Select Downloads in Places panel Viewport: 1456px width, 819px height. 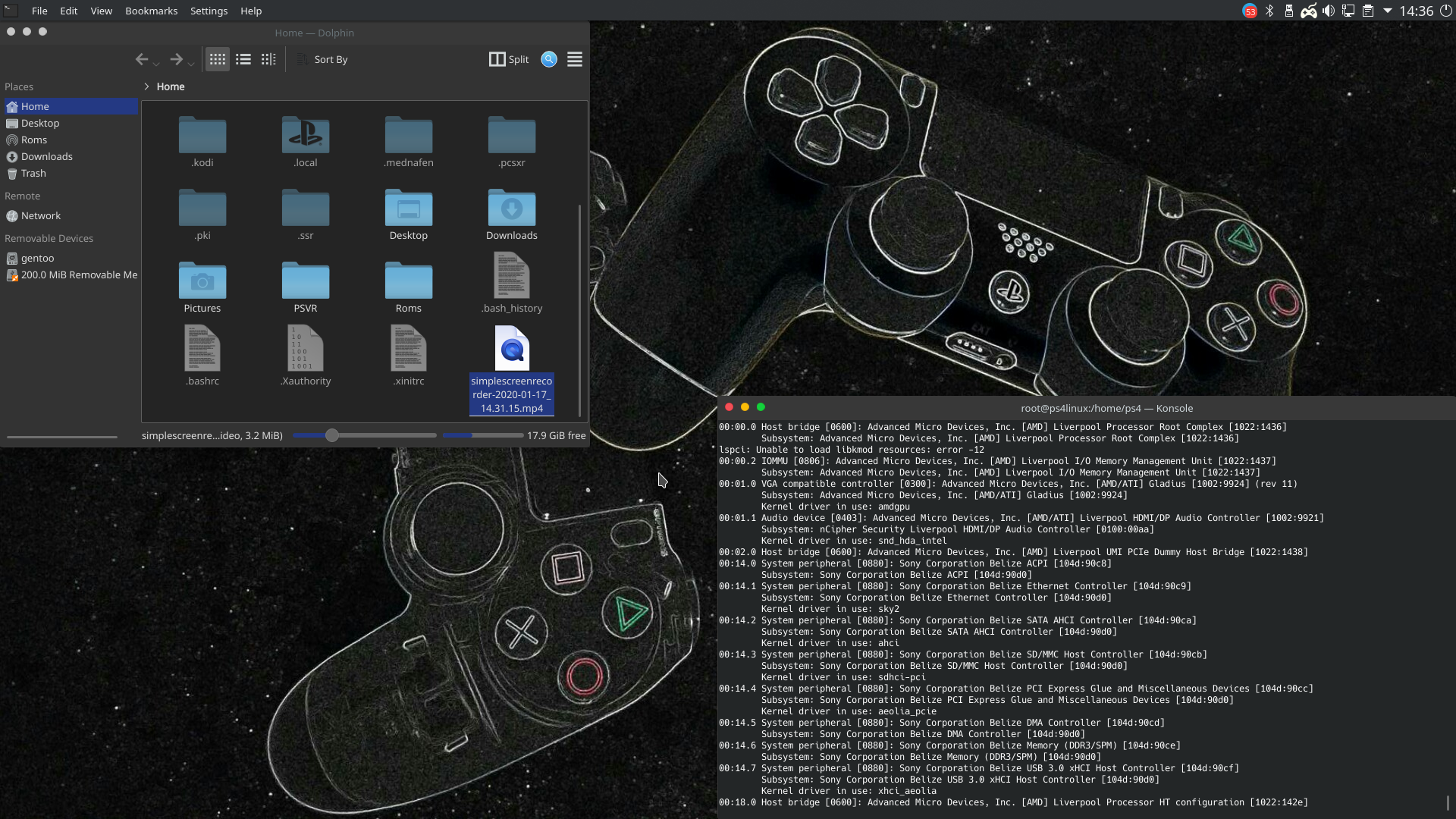tap(71, 156)
